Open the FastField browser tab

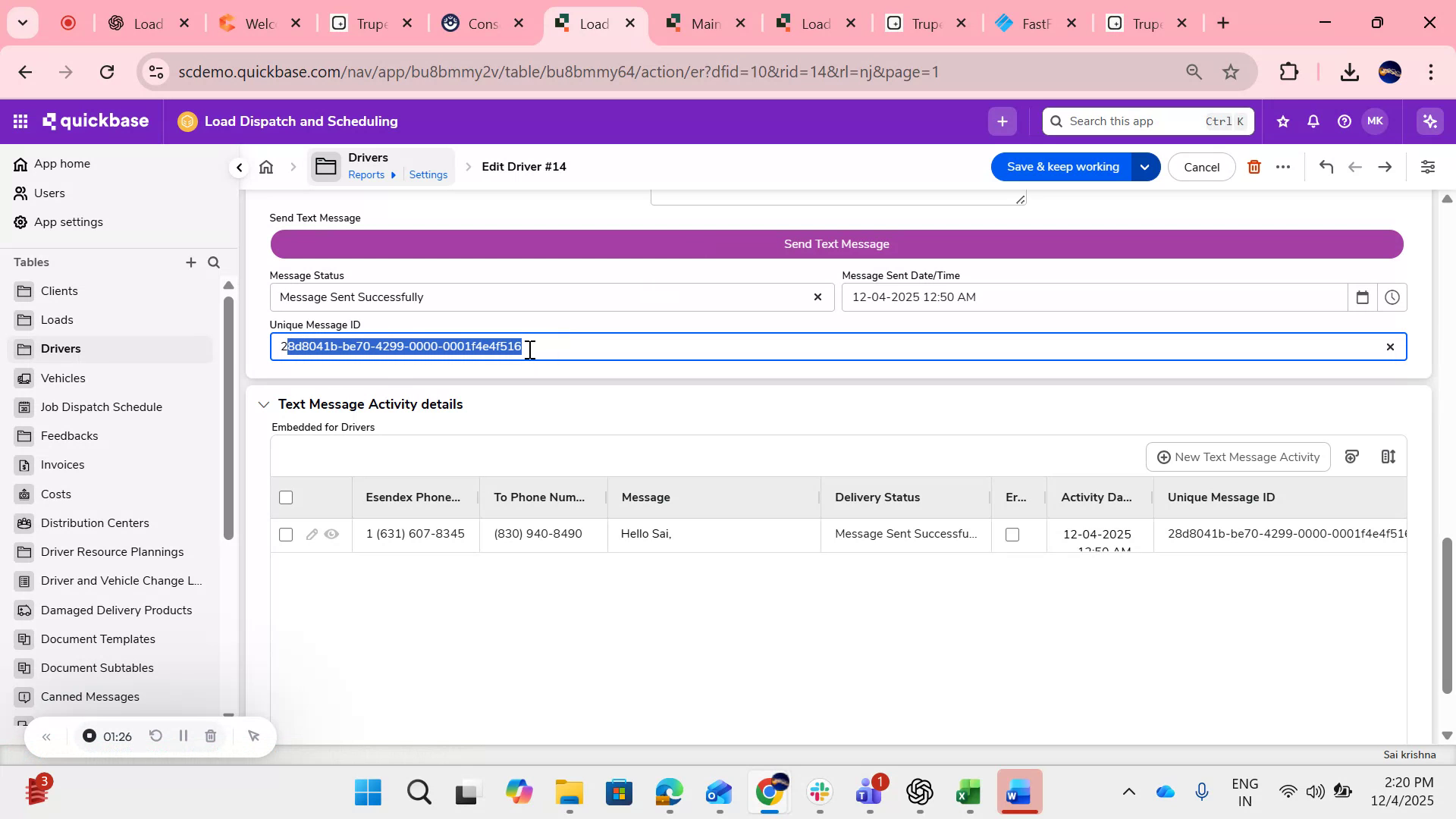click(1031, 23)
